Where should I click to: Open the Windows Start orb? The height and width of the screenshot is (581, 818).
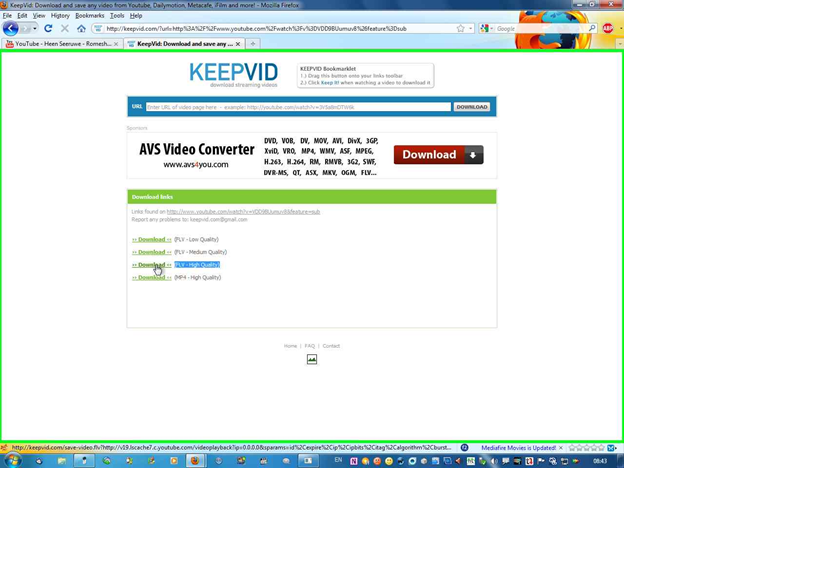[12, 461]
